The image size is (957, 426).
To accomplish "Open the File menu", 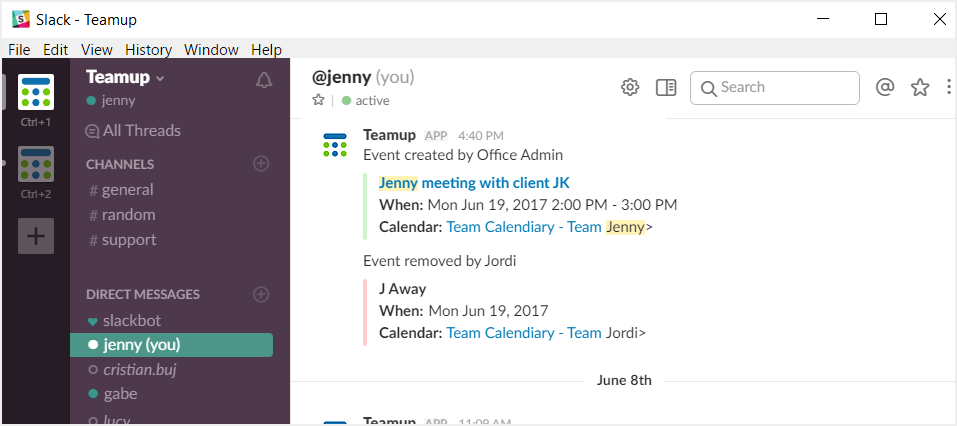I will click(19, 50).
